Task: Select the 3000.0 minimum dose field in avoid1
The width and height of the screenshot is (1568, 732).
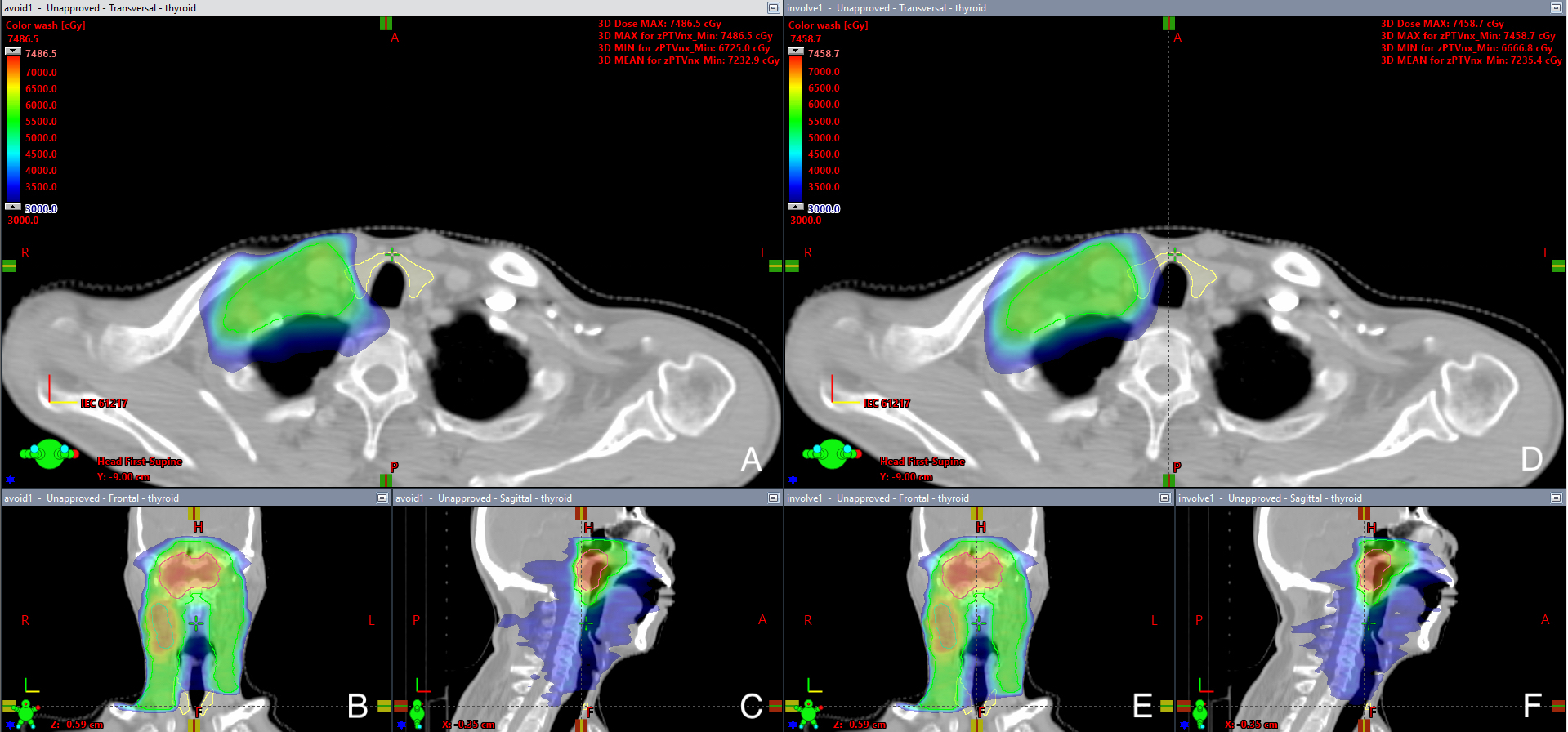Action: 41,208
